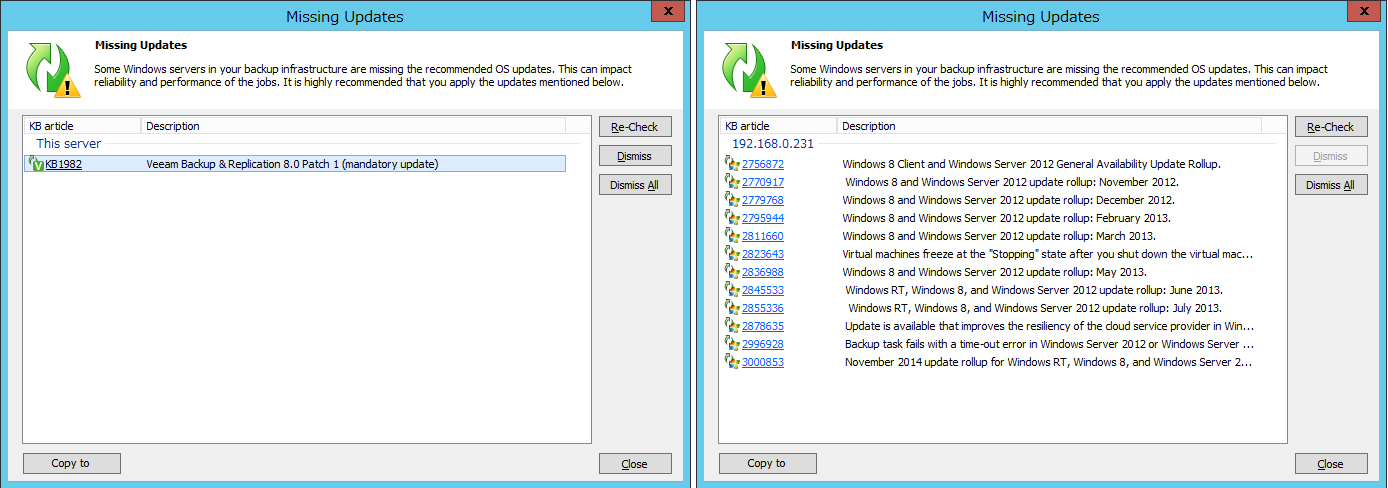Click Dismiss All in the left window
The height and width of the screenshot is (488, 1388).
(635, 185)
